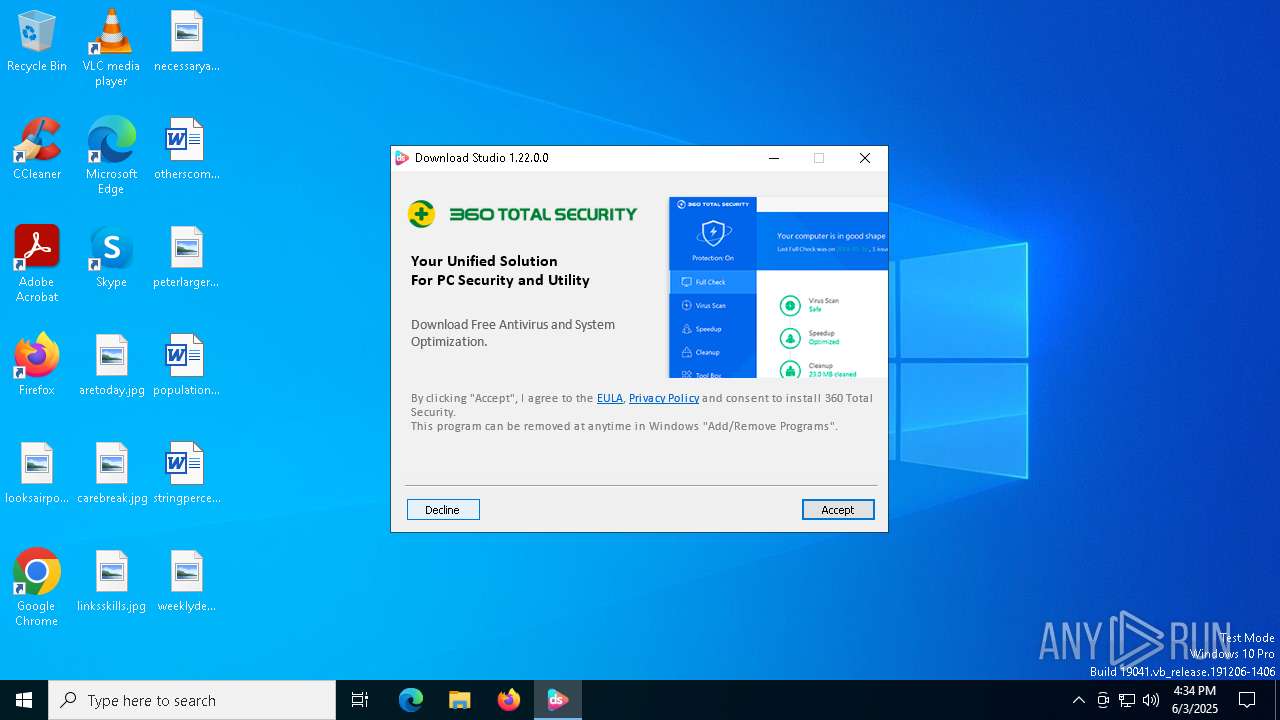Click the Download Studio title bar icon

coord(402,158)
